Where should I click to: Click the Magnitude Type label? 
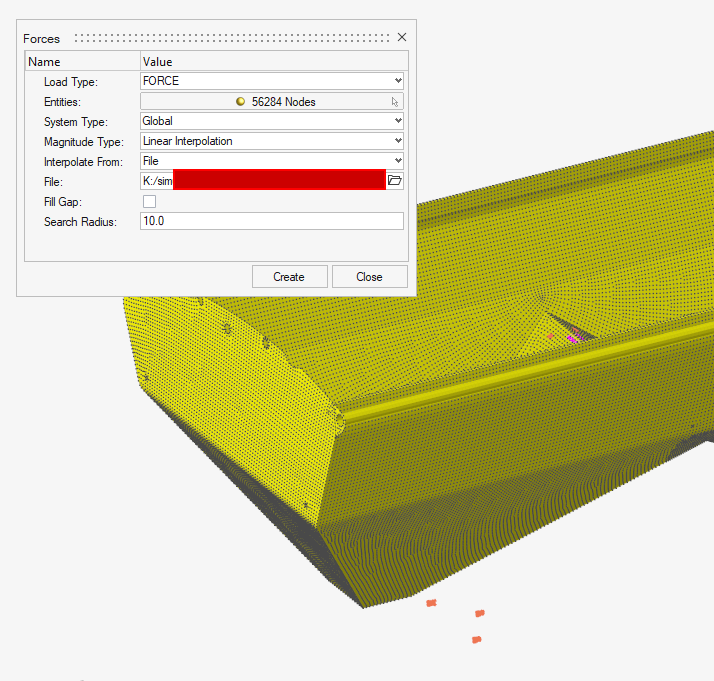coord(84,142)
